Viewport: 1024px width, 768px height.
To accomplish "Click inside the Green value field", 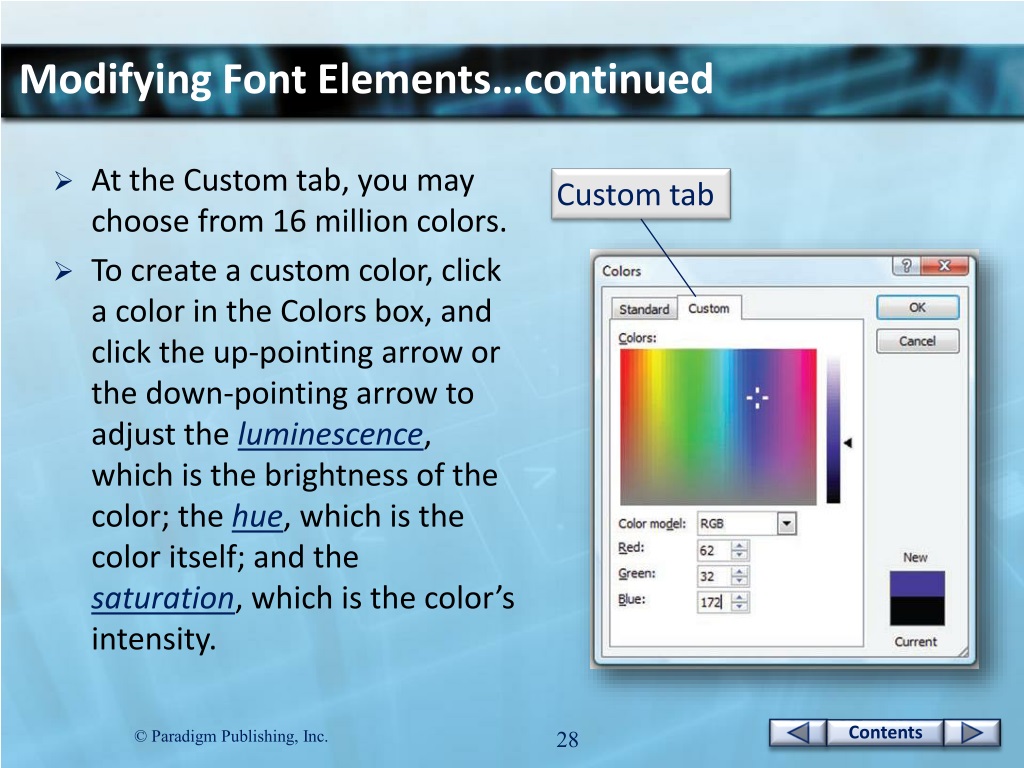I will point(713,576).
